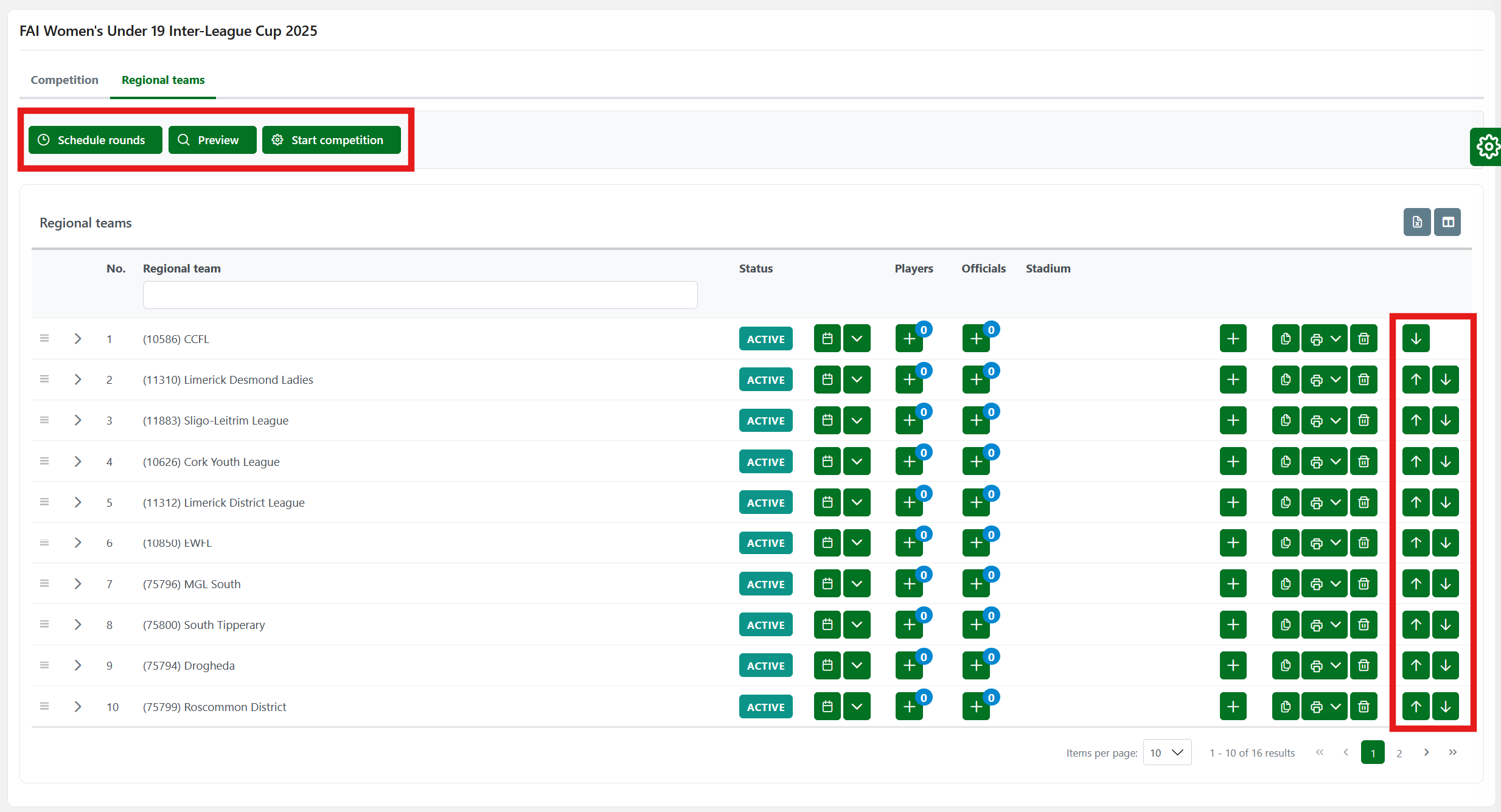
Task: Export regional teams to Excel file
Action: (x=1417, y=222)
